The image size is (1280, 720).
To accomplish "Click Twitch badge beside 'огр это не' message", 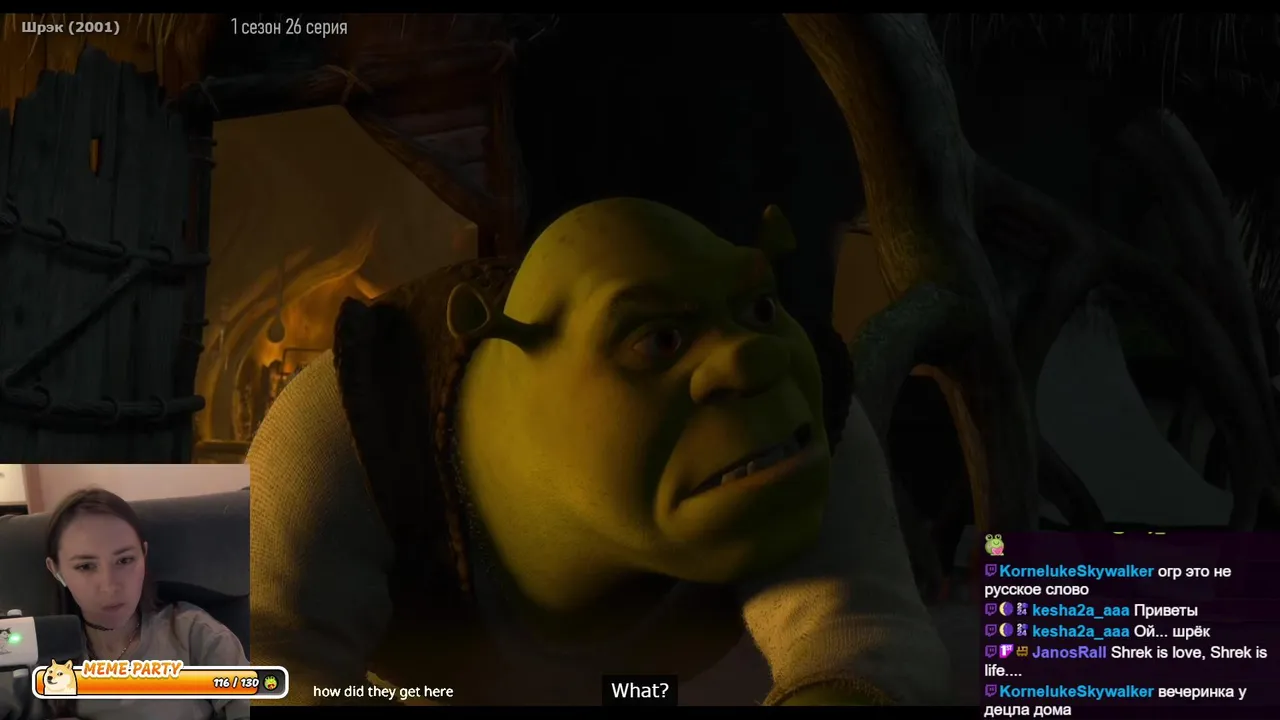I will 991,571.
